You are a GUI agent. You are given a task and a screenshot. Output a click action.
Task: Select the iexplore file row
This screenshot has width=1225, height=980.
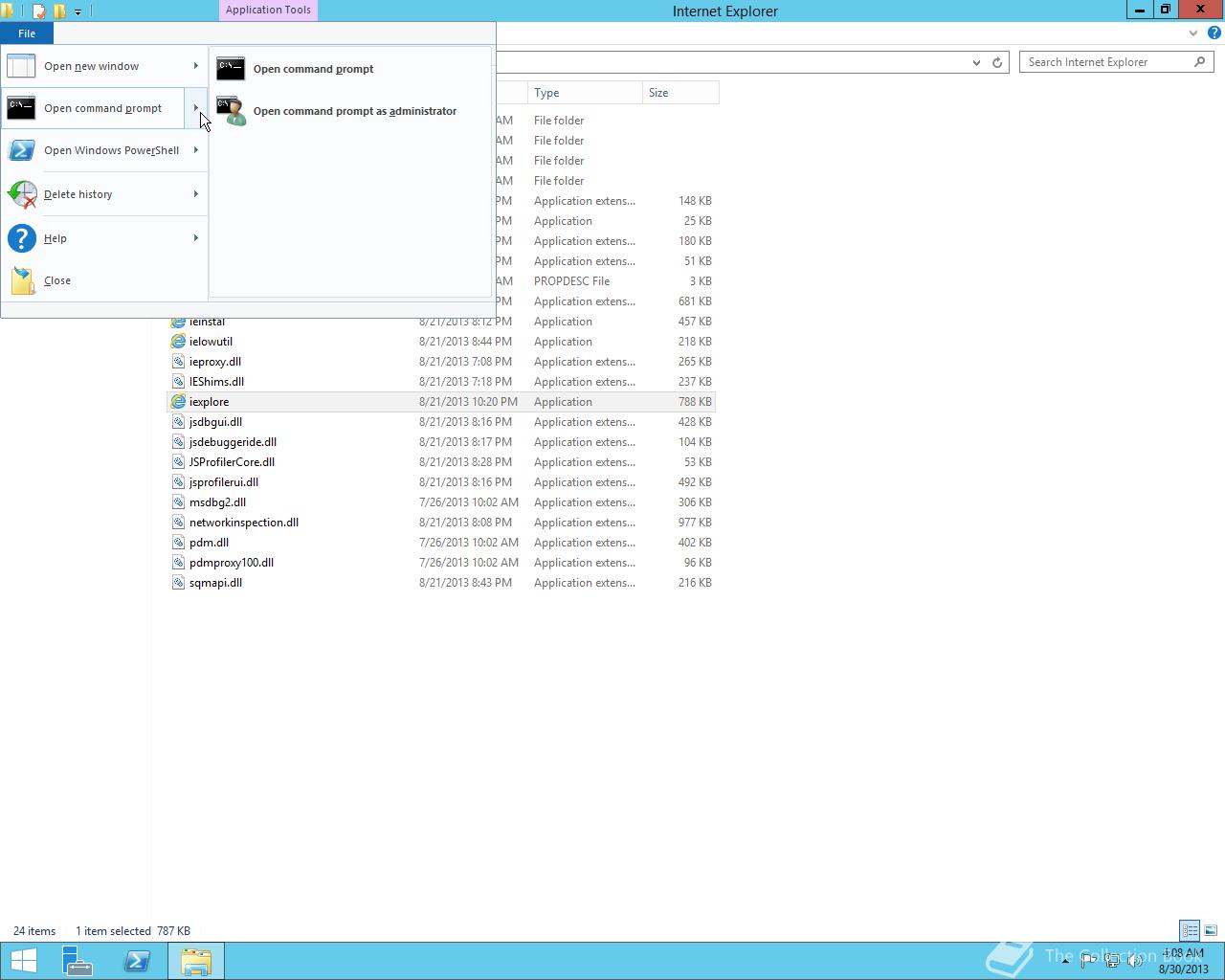pos(441,402)
